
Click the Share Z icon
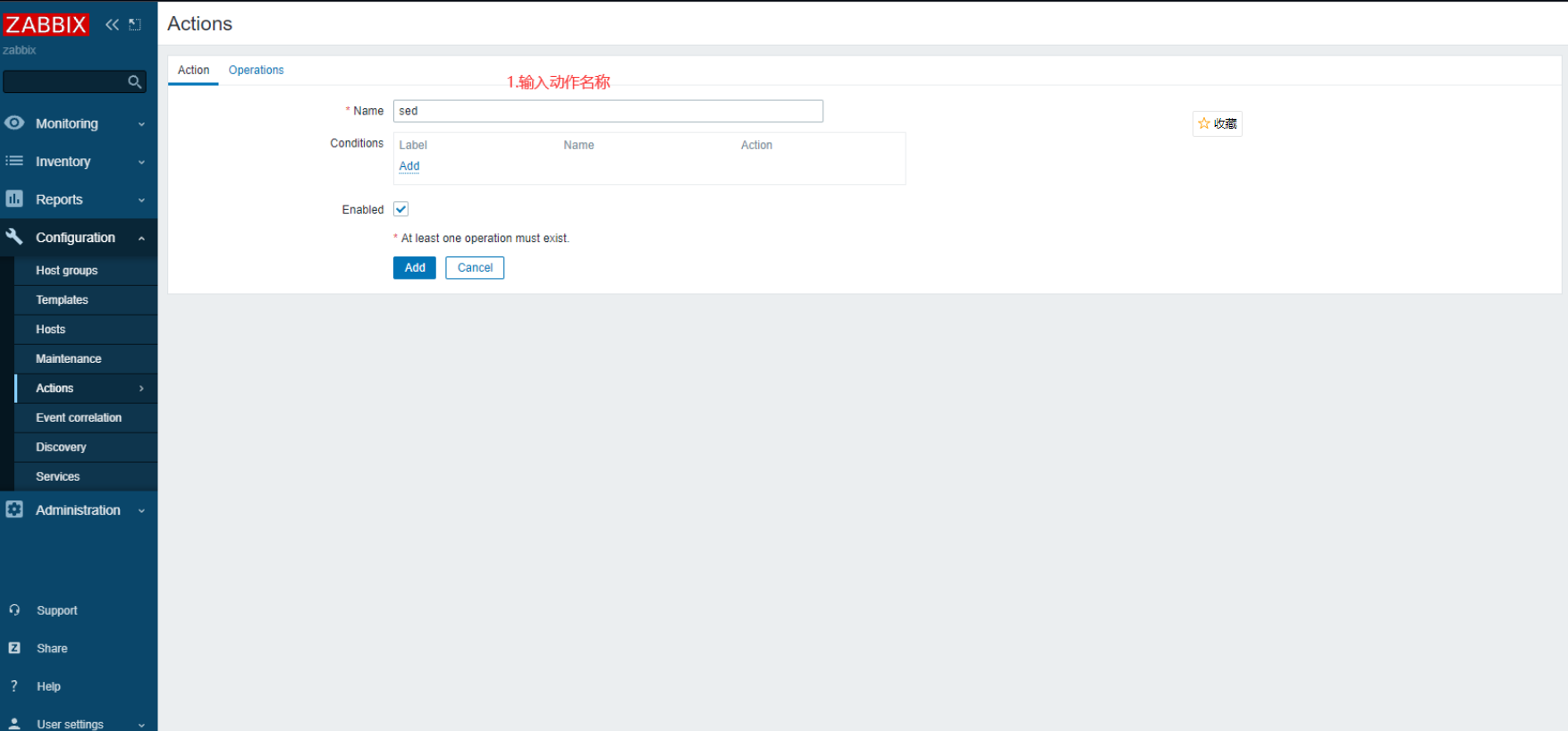pos(14,648)
